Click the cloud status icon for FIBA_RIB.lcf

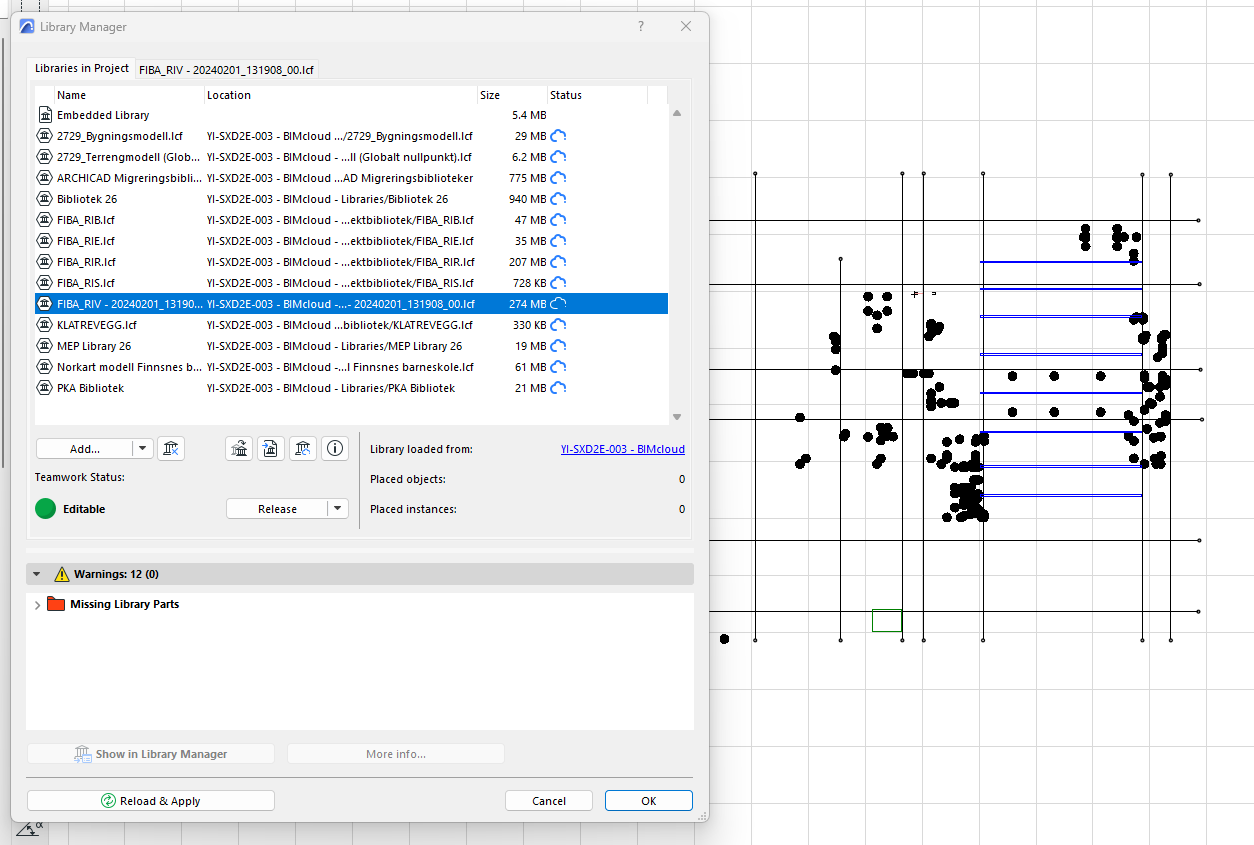[558, 220]
